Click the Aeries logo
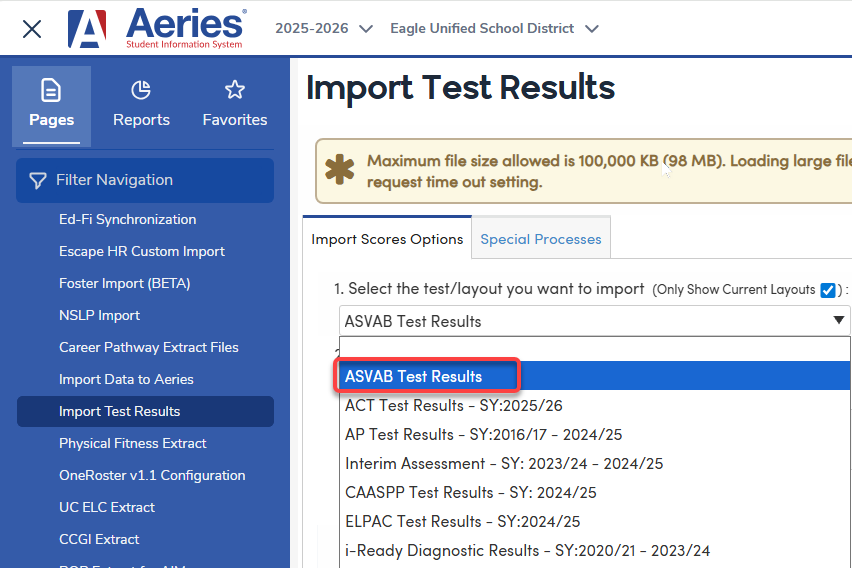This screenshot has height=568, width=852. (157, 28)
